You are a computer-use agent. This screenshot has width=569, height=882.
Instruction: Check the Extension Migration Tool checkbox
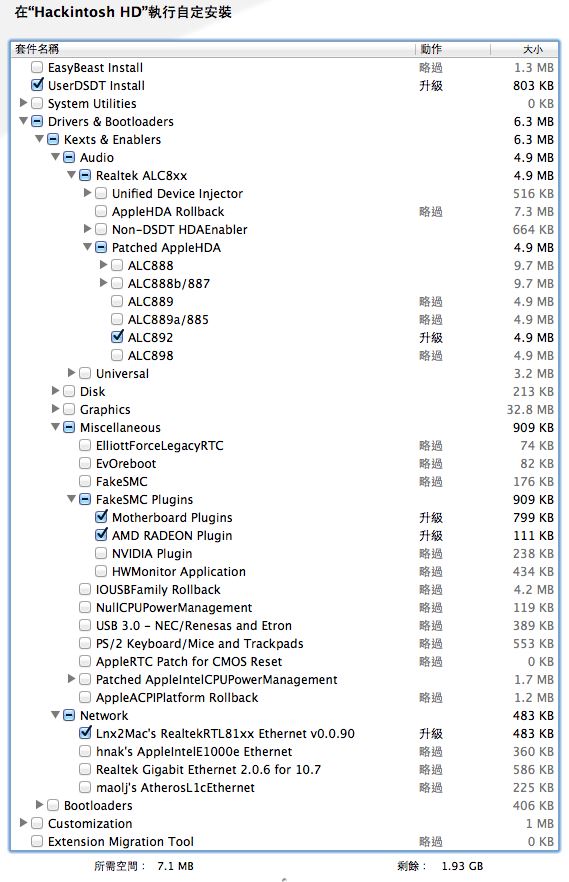[37, 842]
